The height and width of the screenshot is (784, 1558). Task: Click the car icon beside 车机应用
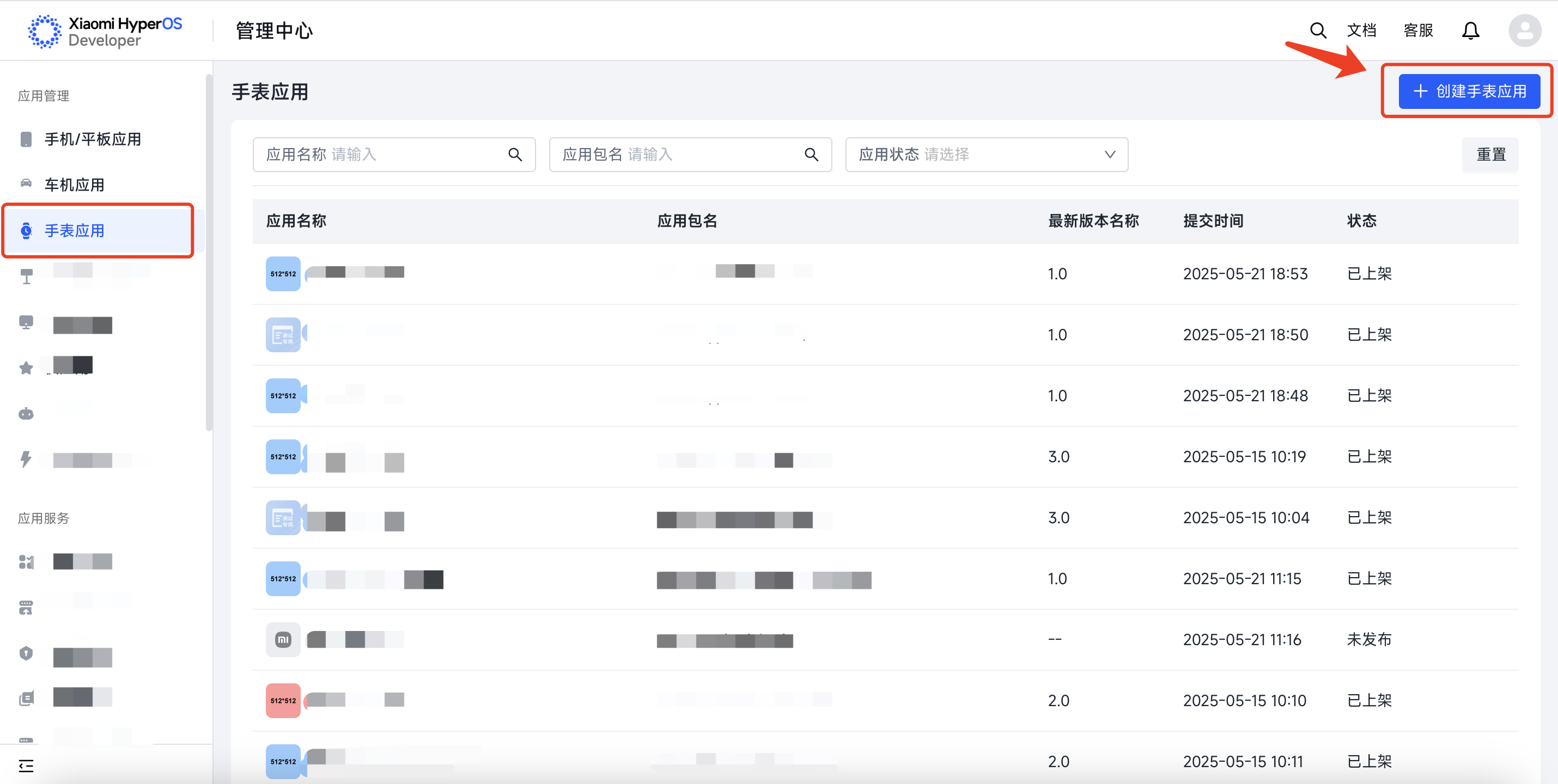tap(26, 184)
